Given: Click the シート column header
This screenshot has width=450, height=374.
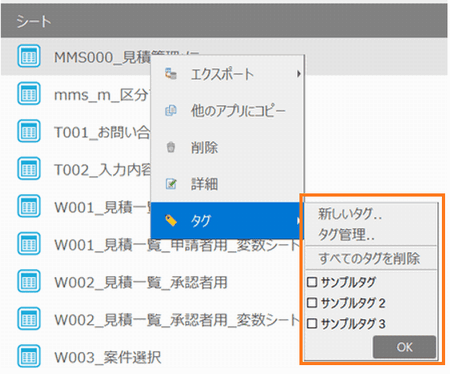Looking at the screenshot, I should [x=224, y=21].
